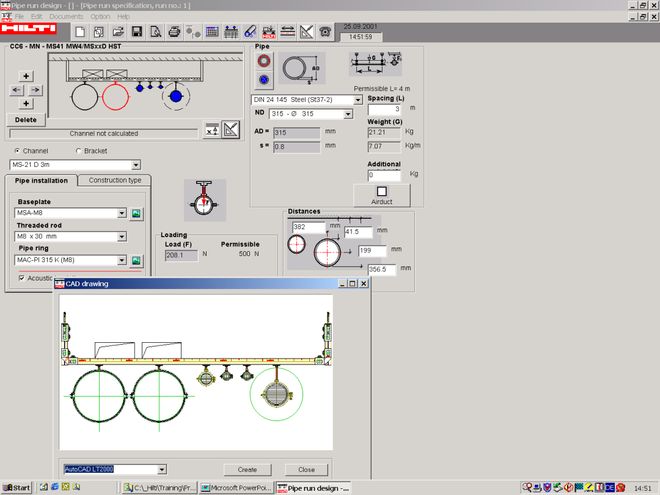Switch to the Construction type tab
The width and height of the screenshot is (660, 495).
[115, 180]
